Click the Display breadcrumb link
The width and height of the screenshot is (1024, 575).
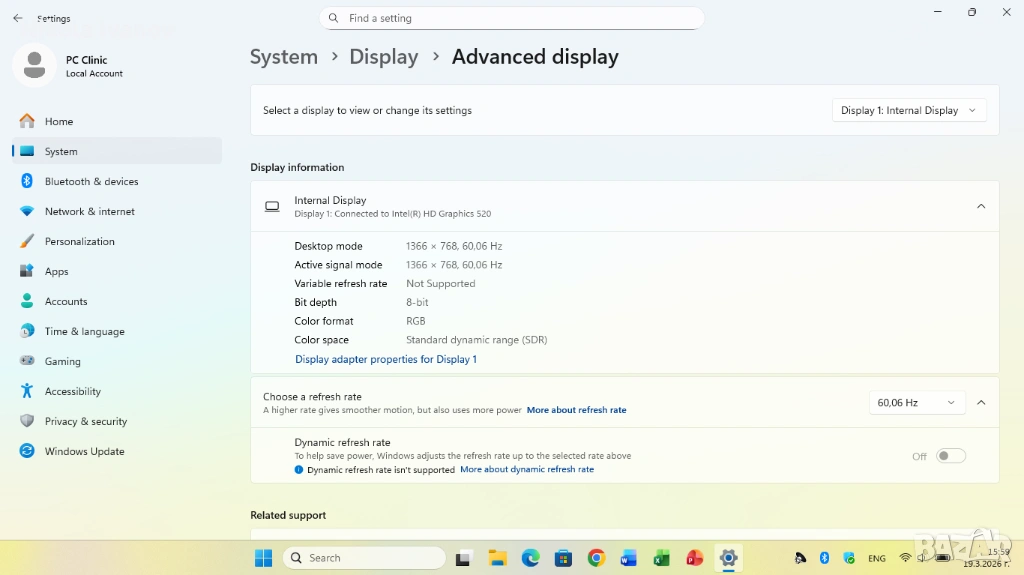click(x=383, y=57)
